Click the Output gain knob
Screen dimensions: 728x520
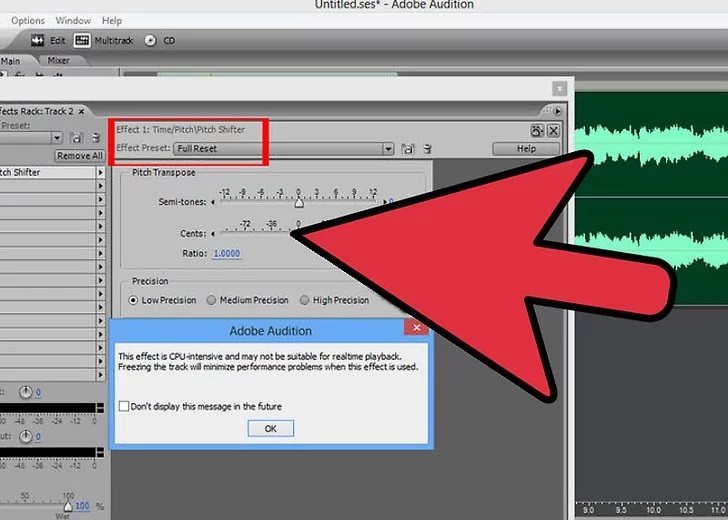click(26, 436)
